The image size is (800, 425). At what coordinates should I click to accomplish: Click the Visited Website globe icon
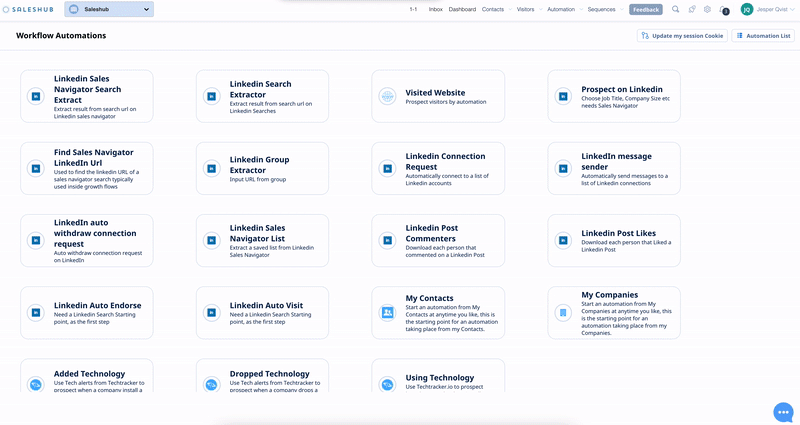click(387, 96)
